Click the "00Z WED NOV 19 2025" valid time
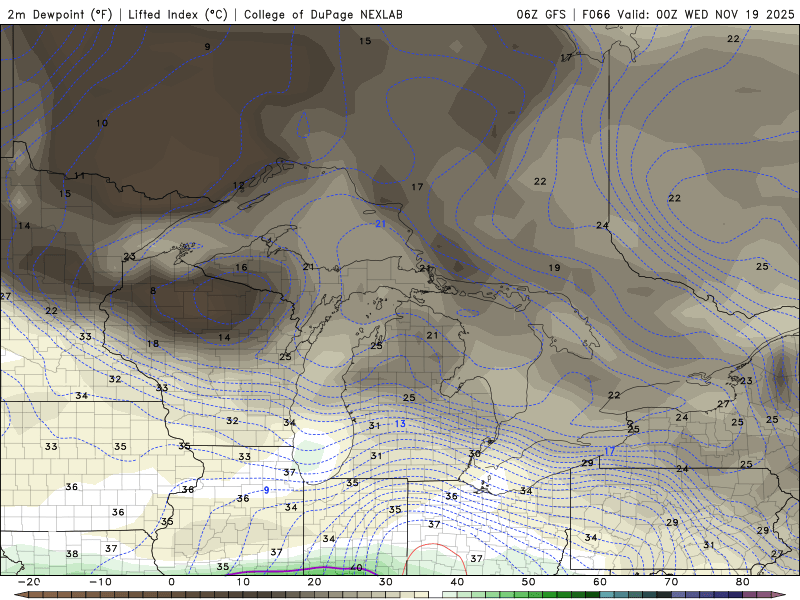This screenshot has width=800, height=600. click(x=726, y=14)
